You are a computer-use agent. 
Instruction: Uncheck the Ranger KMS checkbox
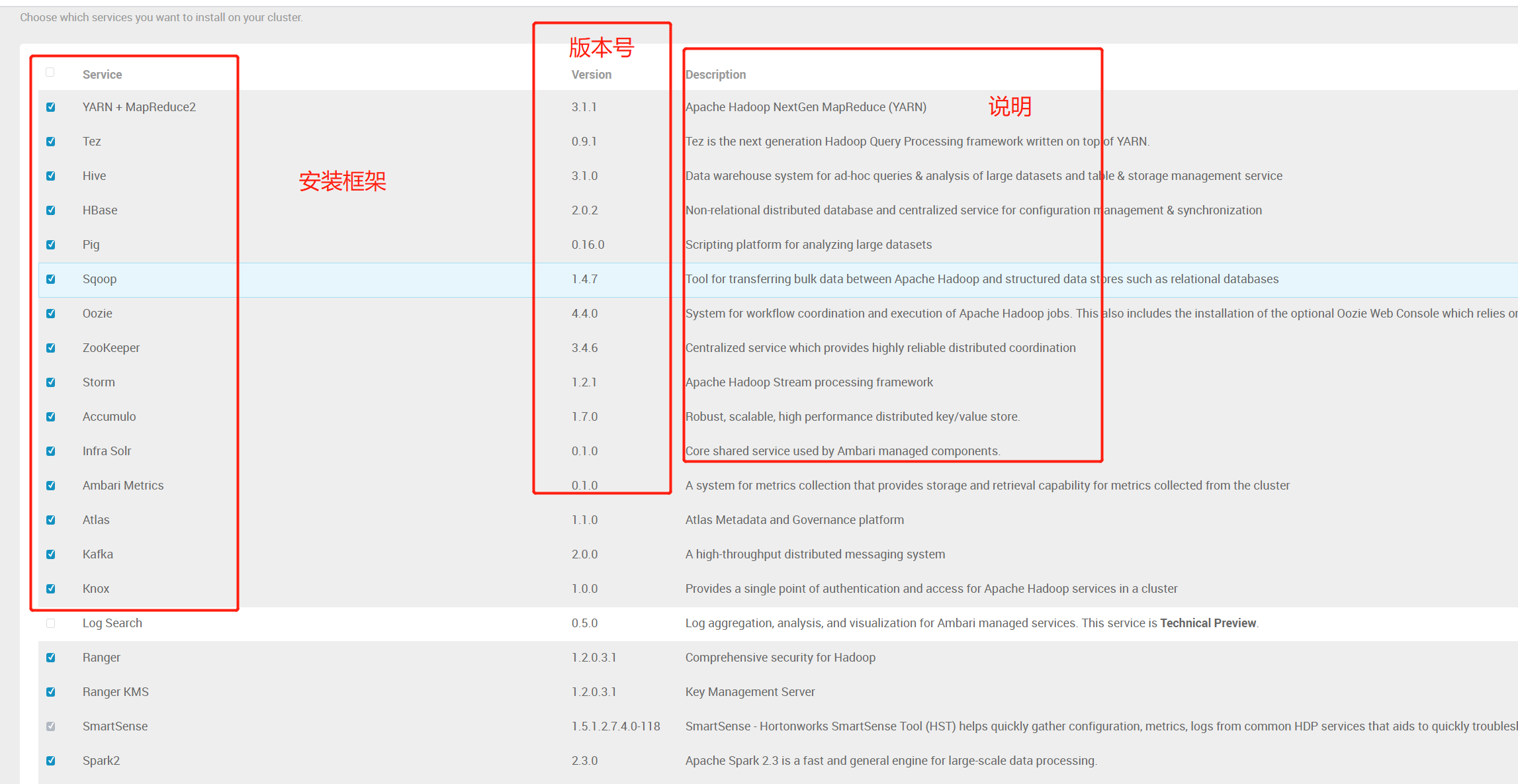click(x=51, y=692)
